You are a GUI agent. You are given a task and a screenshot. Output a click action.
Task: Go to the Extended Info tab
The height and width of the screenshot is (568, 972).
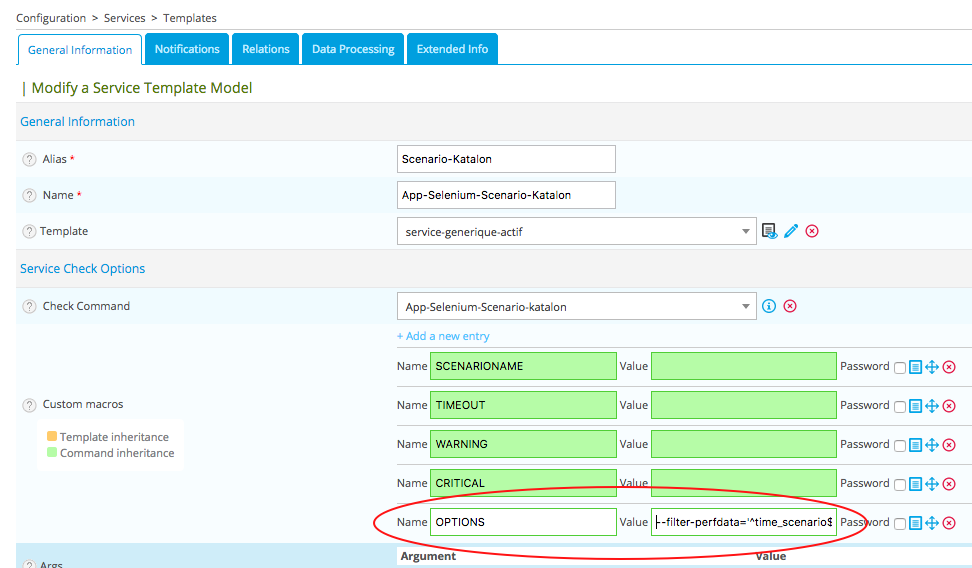coord(452,49)
